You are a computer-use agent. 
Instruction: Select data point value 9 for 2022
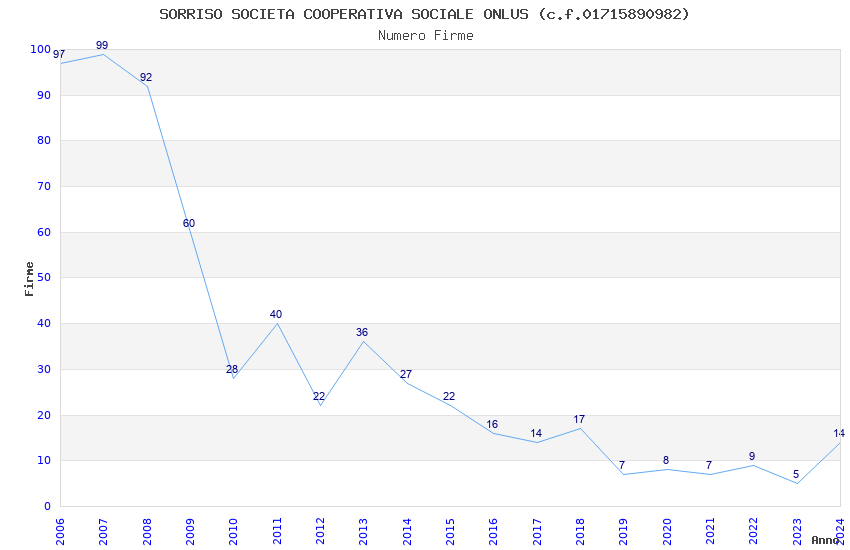pyautogui.click(x=752, y=457)
